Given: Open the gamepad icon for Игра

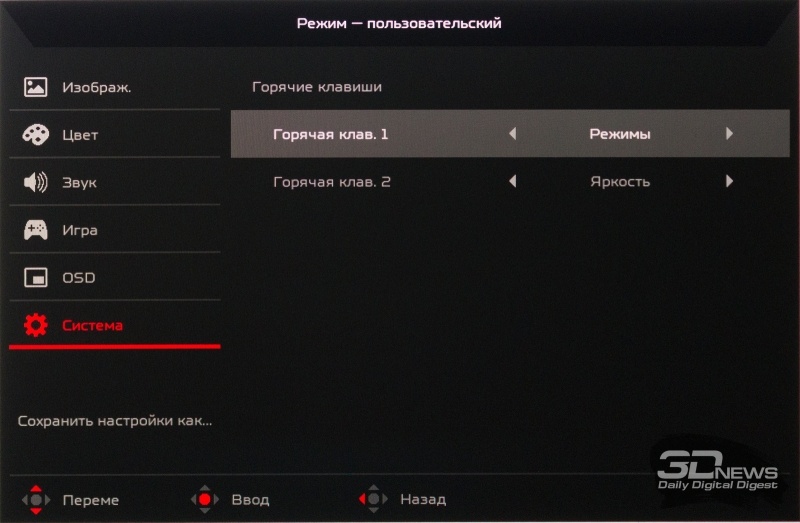Looking at the screenshot, I should pyautogui.click(x=36, y=230).
